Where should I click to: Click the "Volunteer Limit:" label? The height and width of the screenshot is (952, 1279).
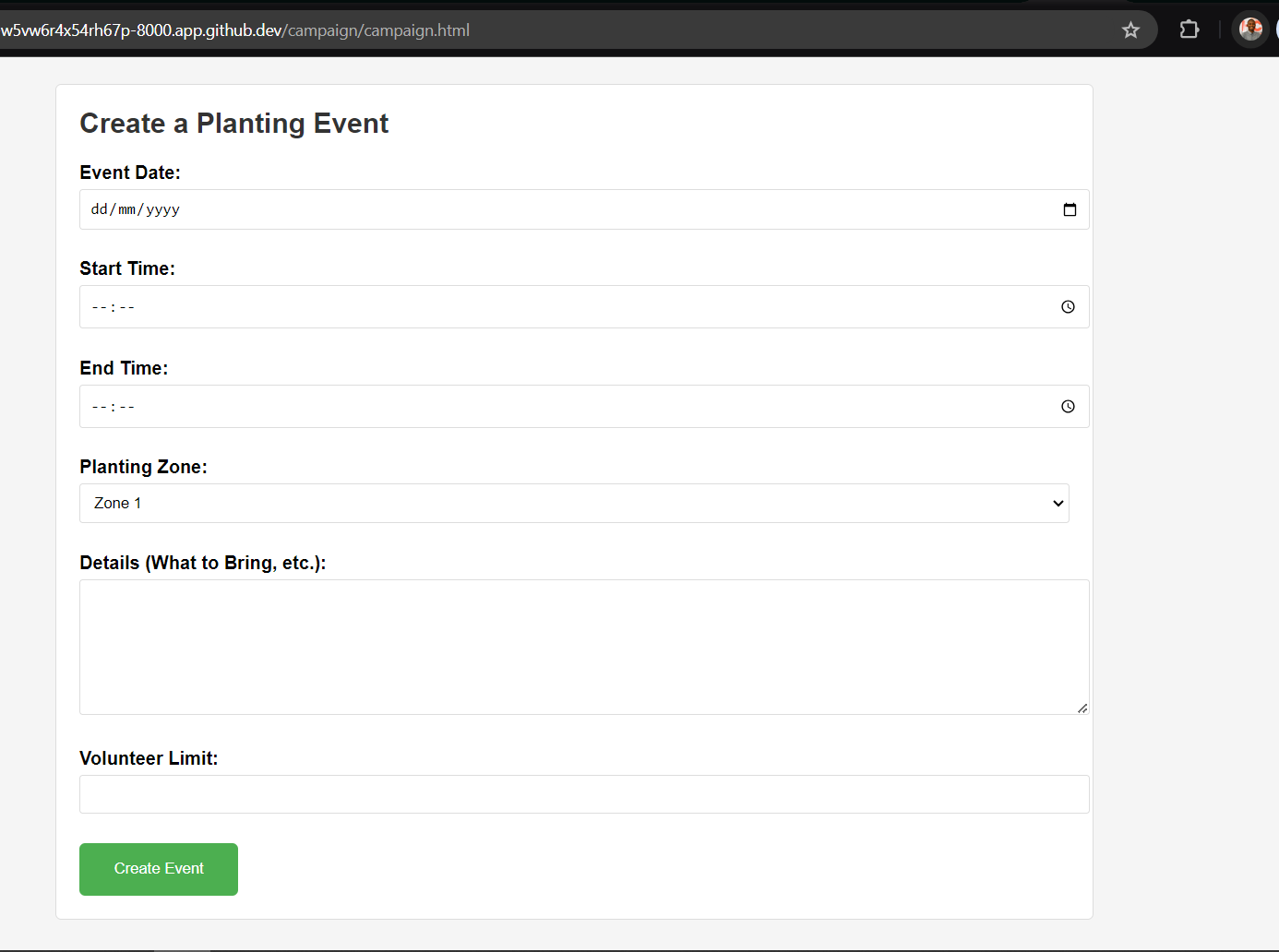click(149, 758)
